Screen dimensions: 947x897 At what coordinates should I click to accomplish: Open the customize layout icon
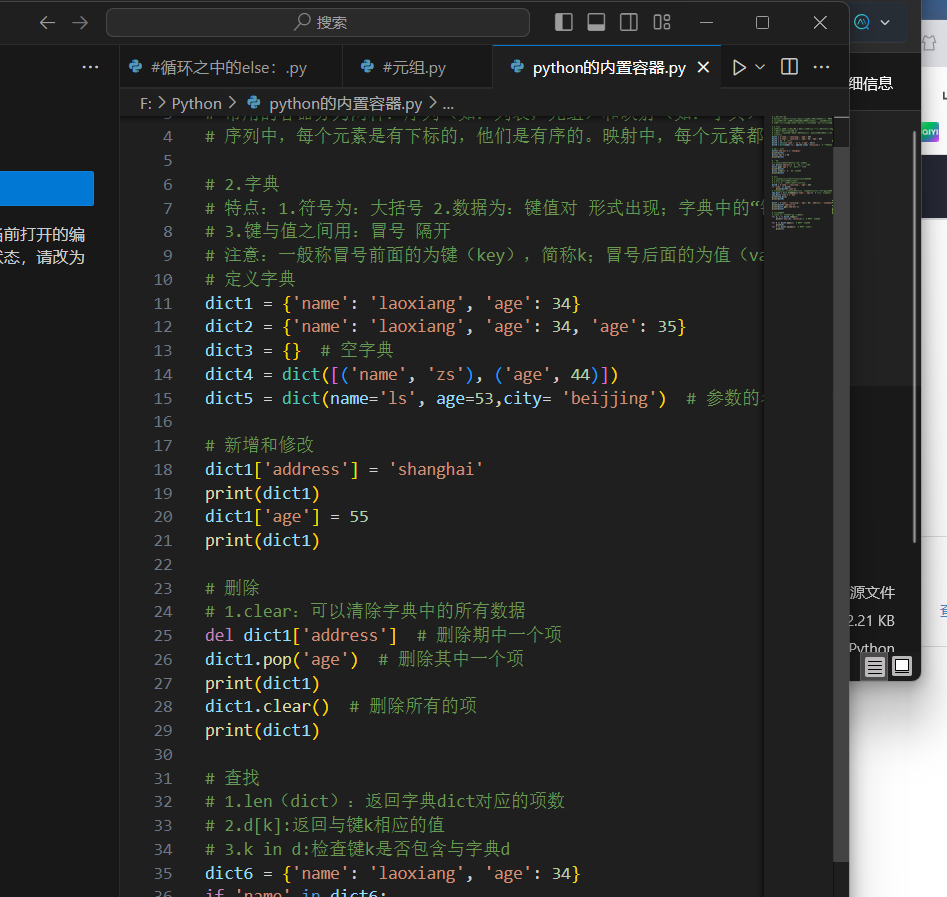[x=661, y=22]
